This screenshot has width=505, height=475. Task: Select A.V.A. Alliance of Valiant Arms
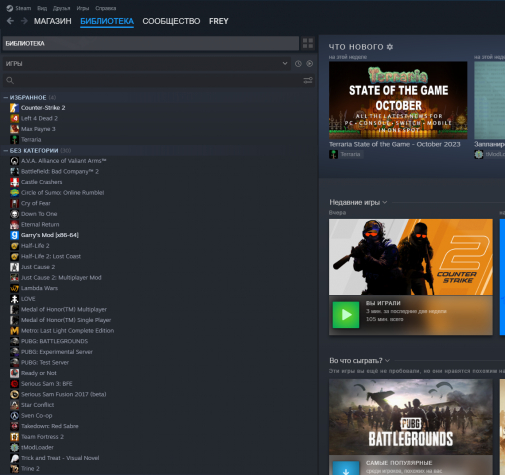pos(63,161)
